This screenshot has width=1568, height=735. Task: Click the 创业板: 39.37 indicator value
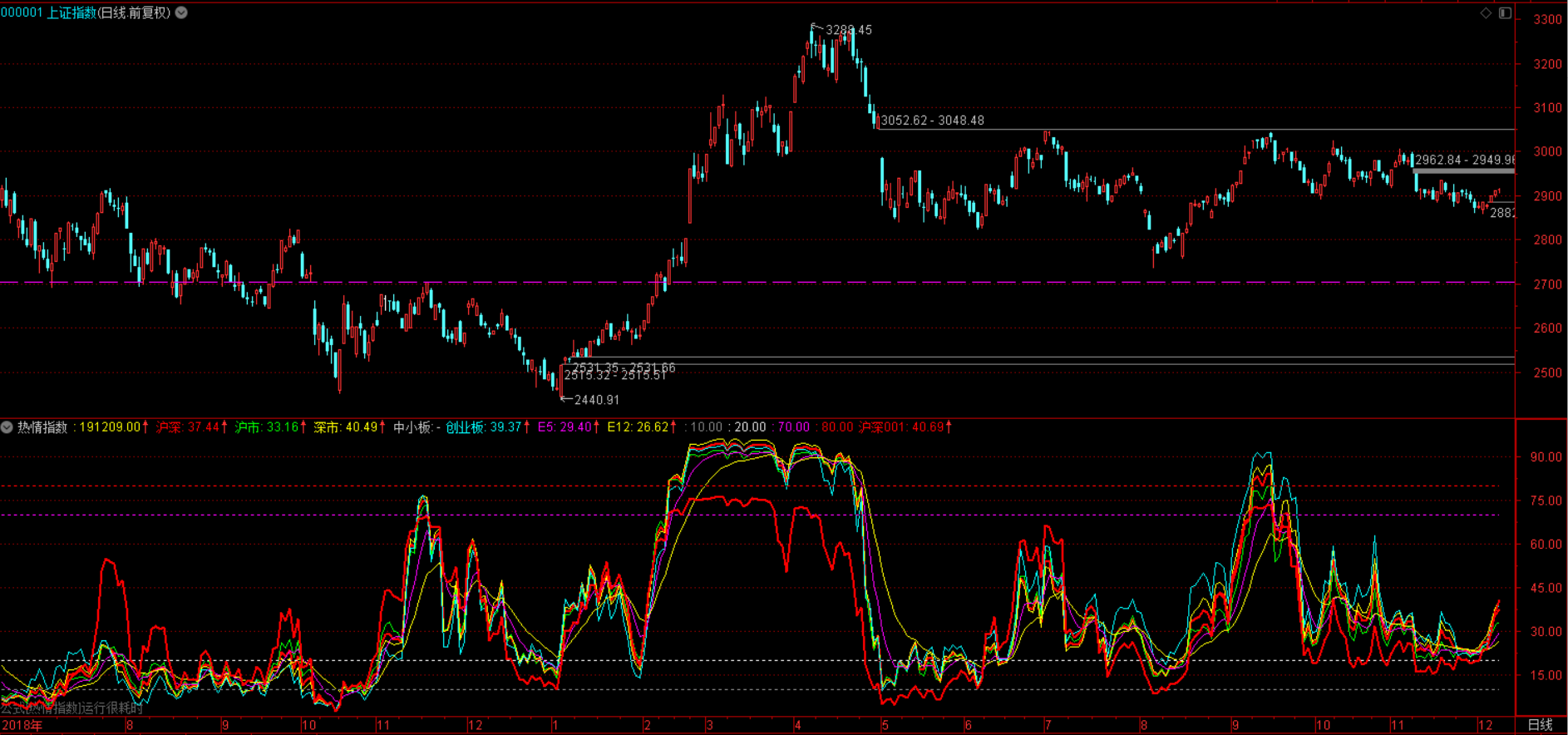(x=483, y=427)
